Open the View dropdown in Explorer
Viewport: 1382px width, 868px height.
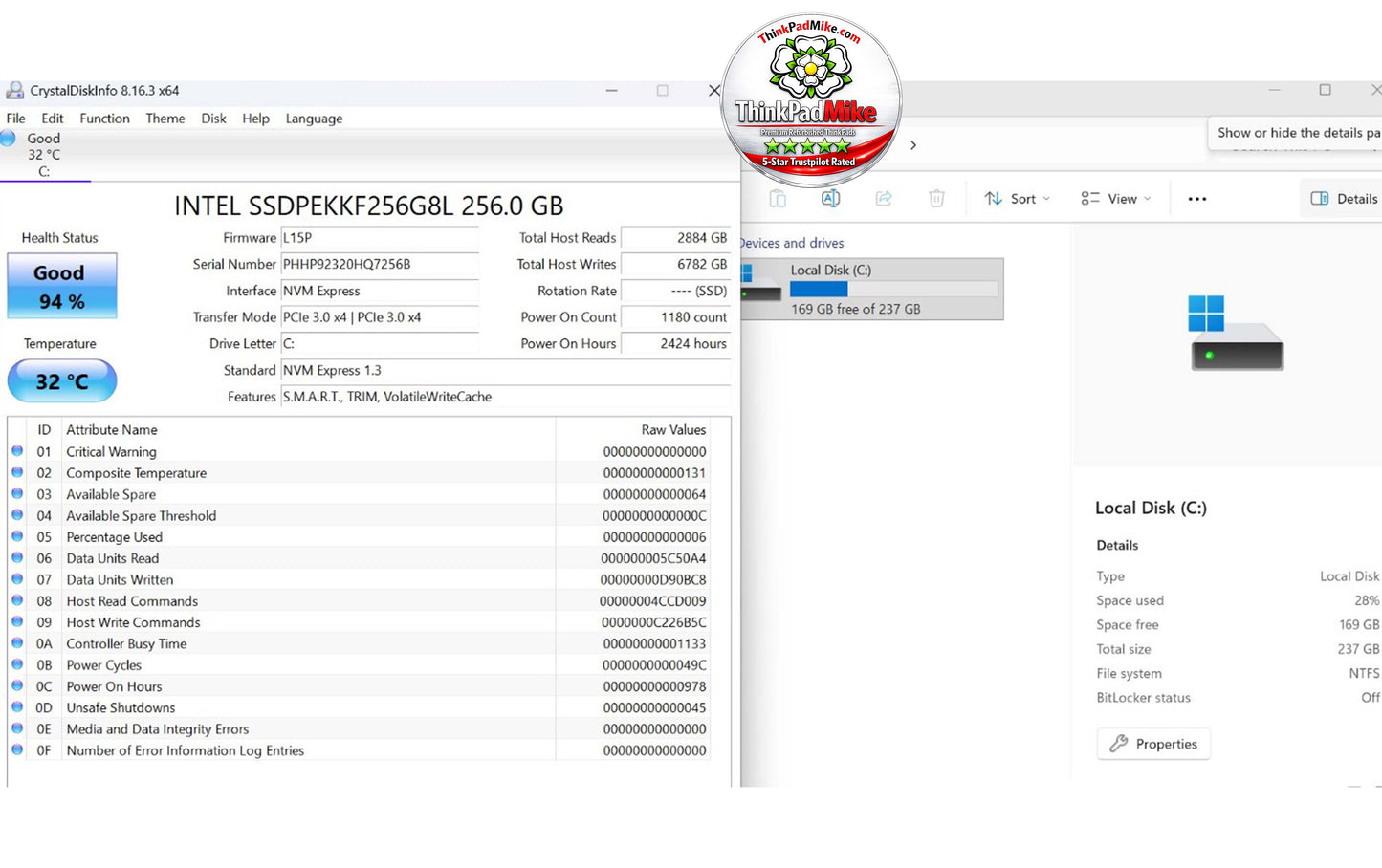1116,199
